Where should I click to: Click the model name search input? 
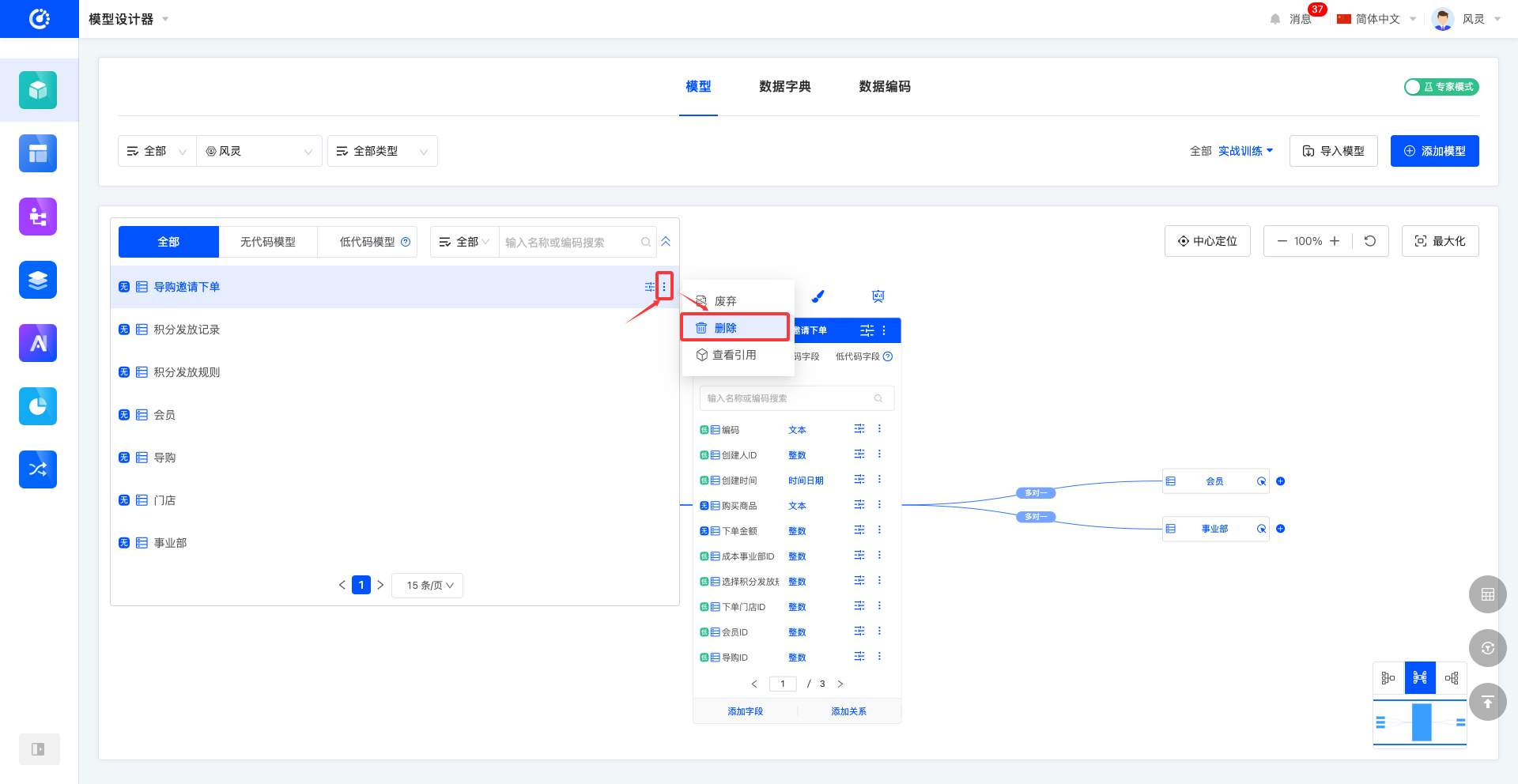click(577, 242)
